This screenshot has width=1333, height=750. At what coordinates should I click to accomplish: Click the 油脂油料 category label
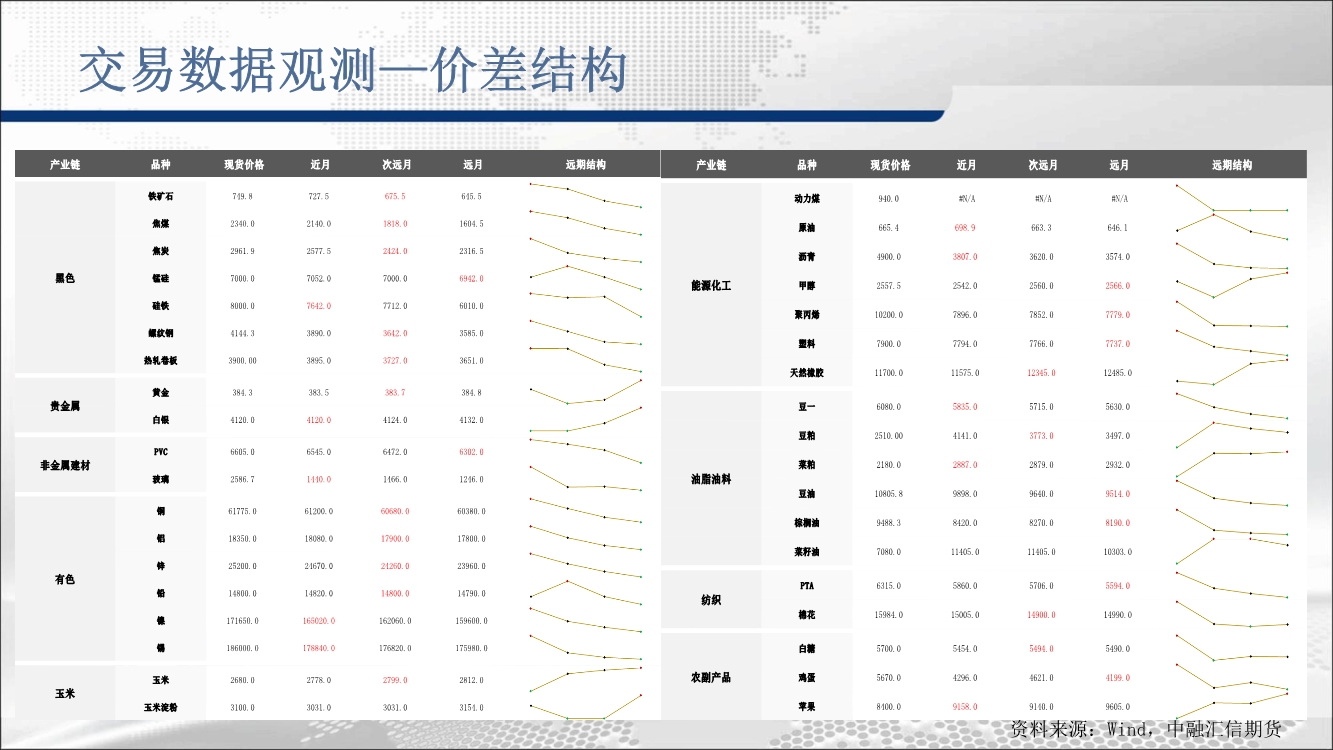tap(711, 479)
